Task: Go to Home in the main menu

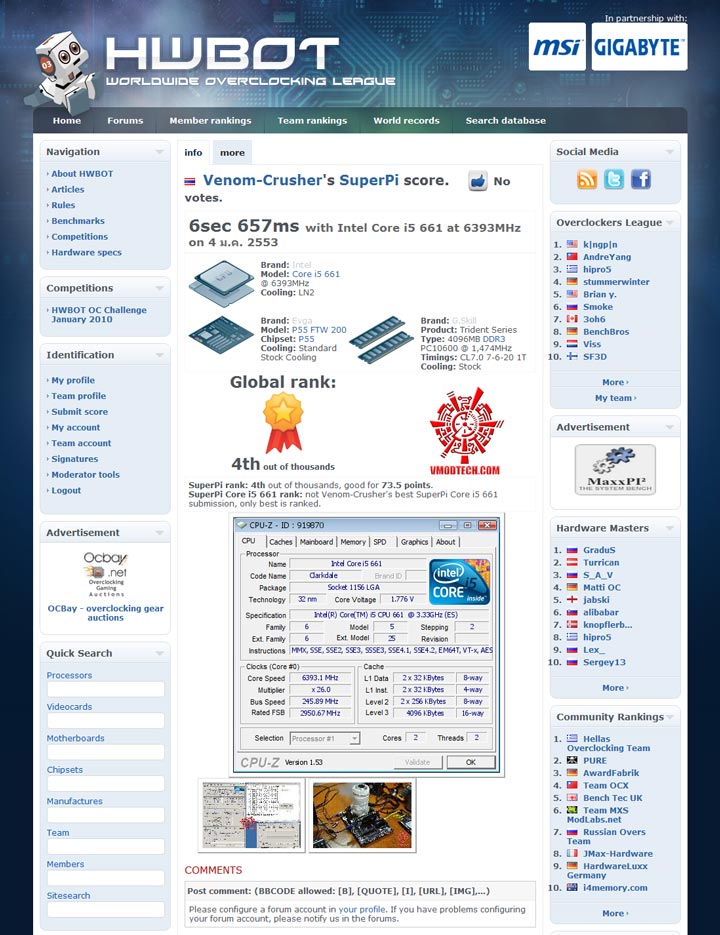Action: coord(67,120)
